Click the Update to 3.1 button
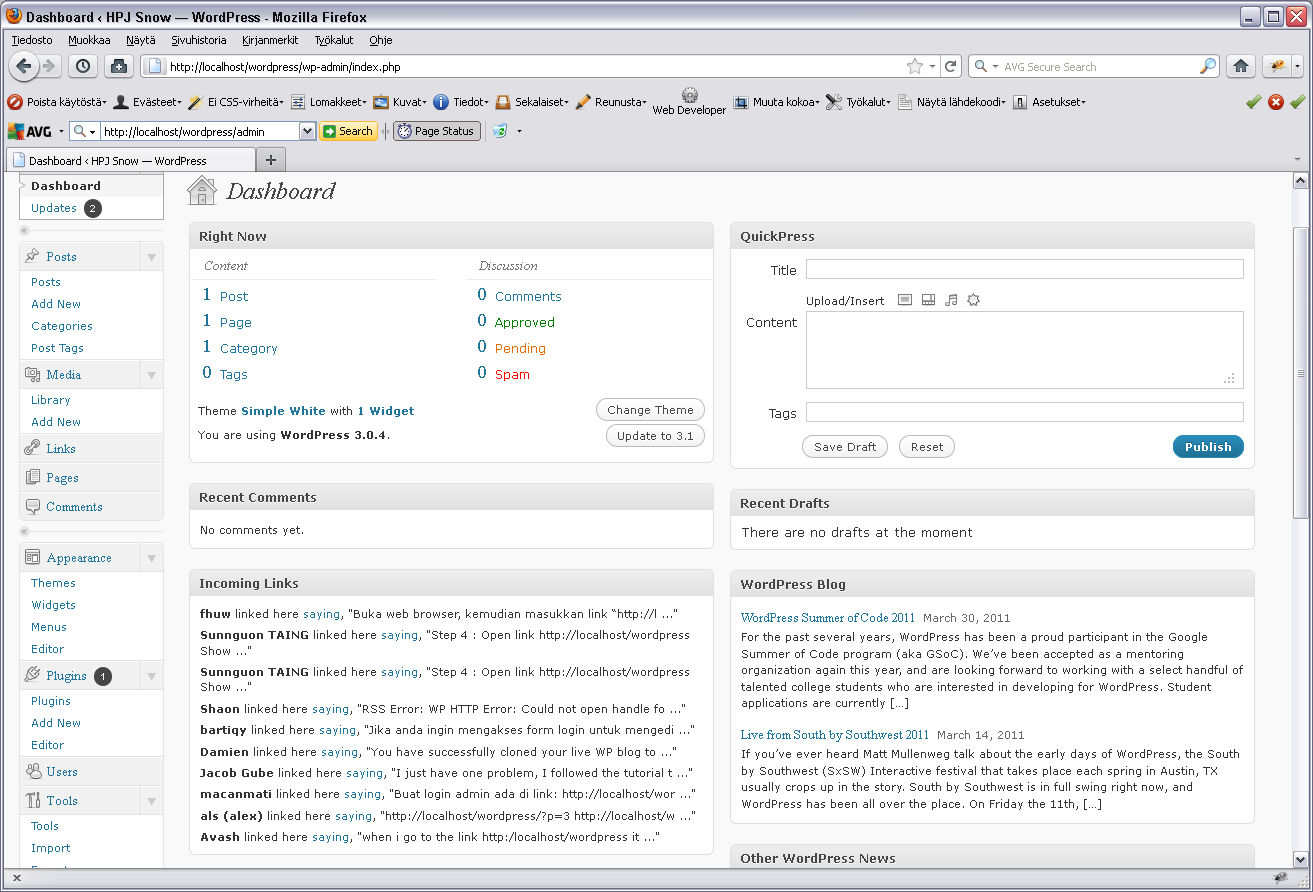The width and height of the screenshot is (1313, 892). point(655,436)
